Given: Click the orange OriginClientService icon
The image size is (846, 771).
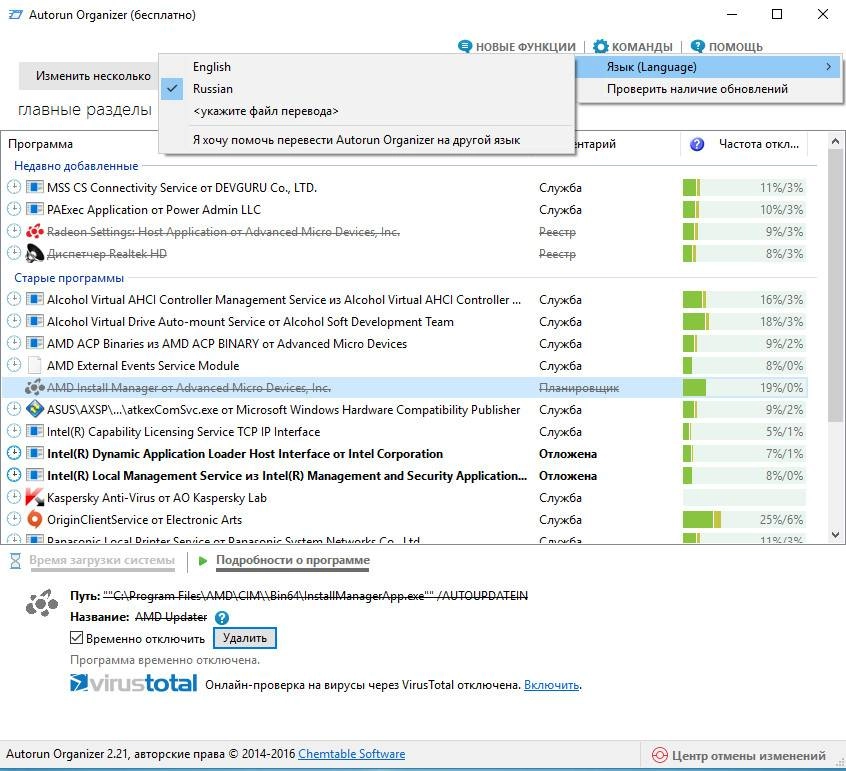Looking at the screenshot, I should point(35,520).
